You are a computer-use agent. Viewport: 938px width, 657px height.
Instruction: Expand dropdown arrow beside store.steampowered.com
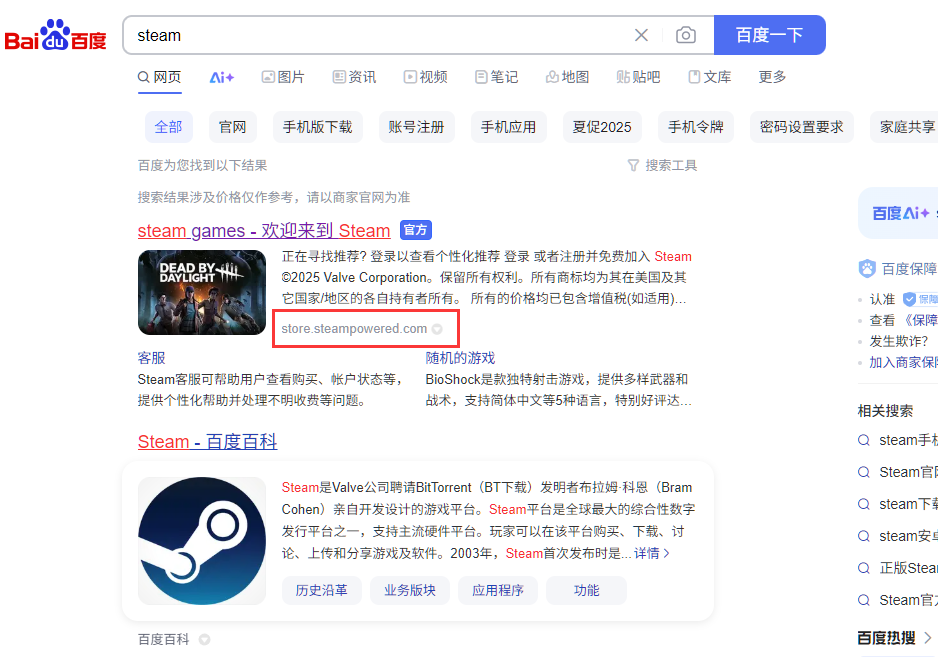pos(437,329)
